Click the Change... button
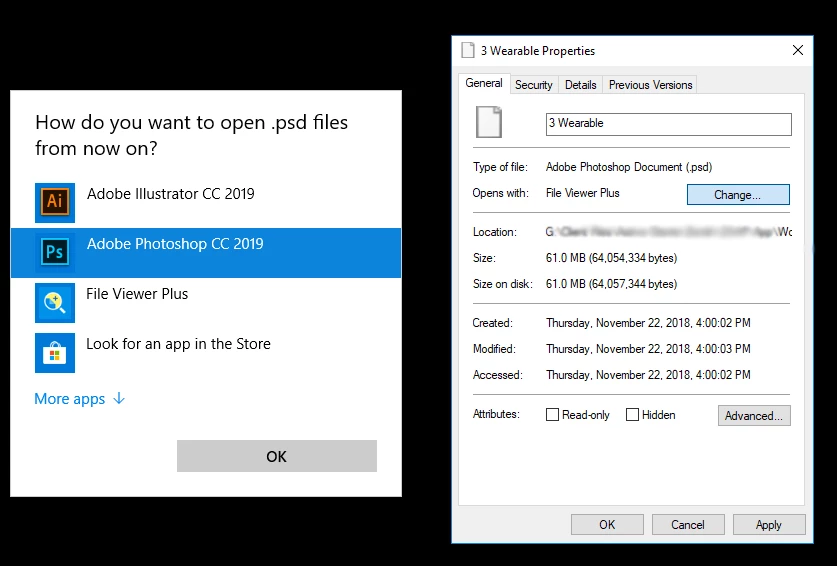The width and height of the screenshot is (837, 566). [738, 195]
